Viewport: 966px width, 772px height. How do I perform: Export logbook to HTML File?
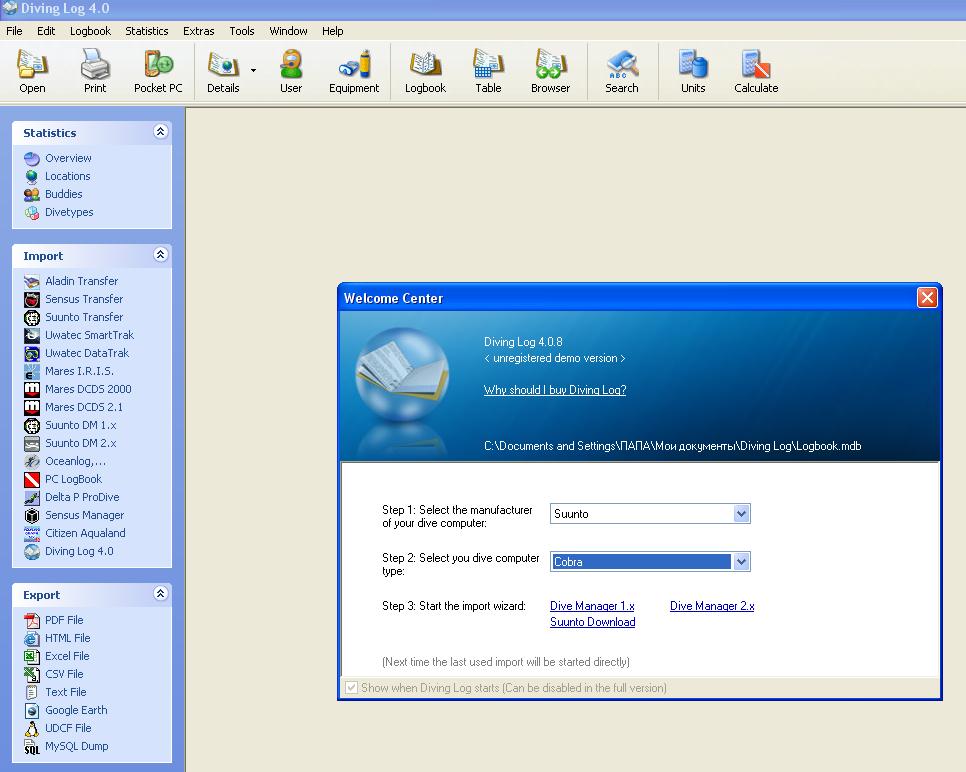click(57, 638)
